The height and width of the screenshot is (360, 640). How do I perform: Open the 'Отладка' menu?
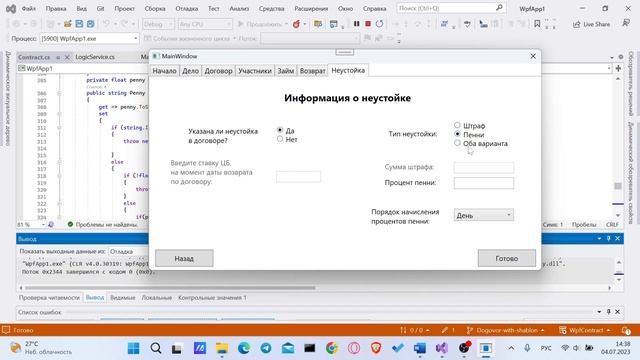pyautogui.click(x=187, y=8)
